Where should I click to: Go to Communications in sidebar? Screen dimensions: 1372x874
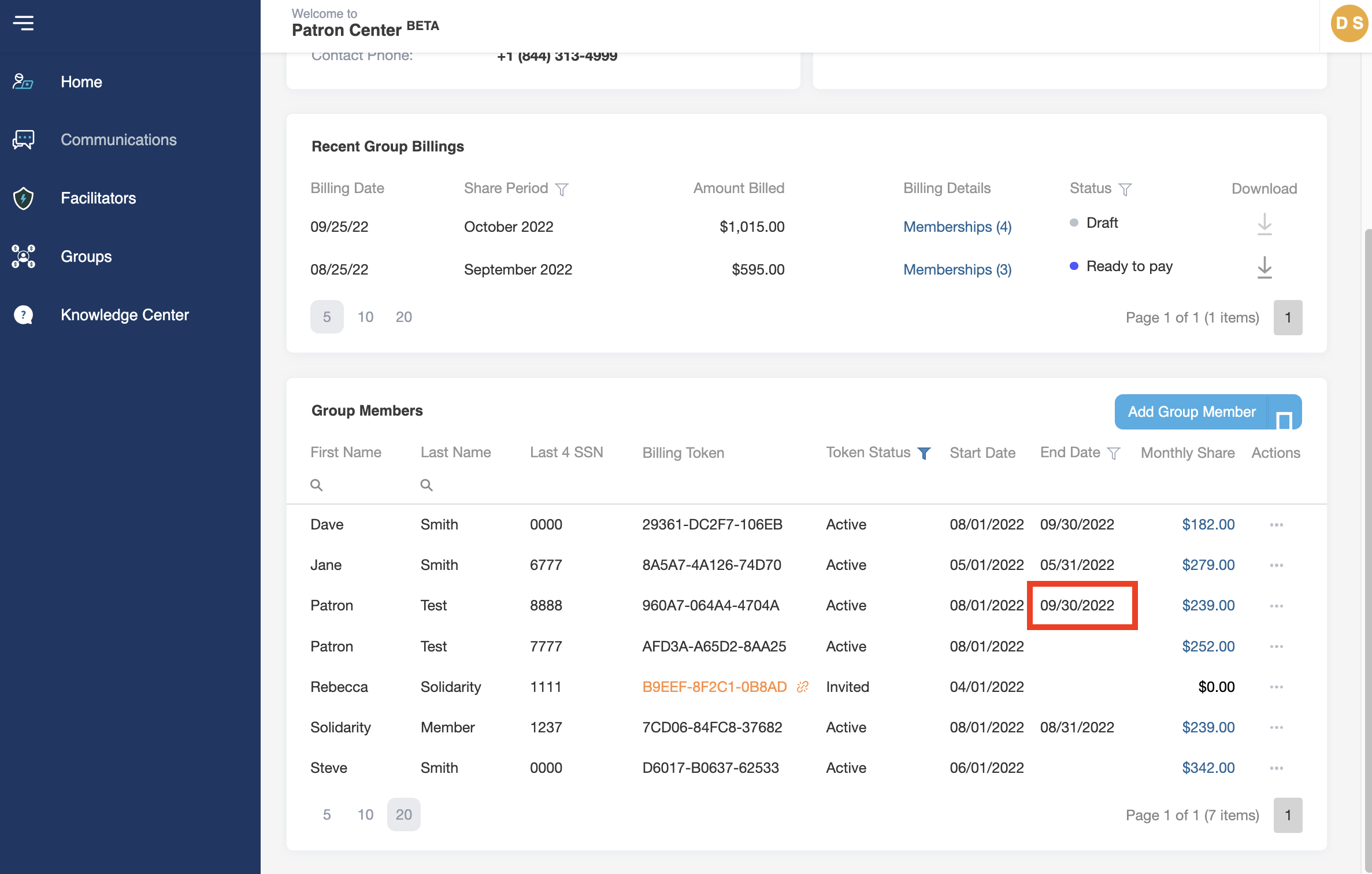pos(118,140)
